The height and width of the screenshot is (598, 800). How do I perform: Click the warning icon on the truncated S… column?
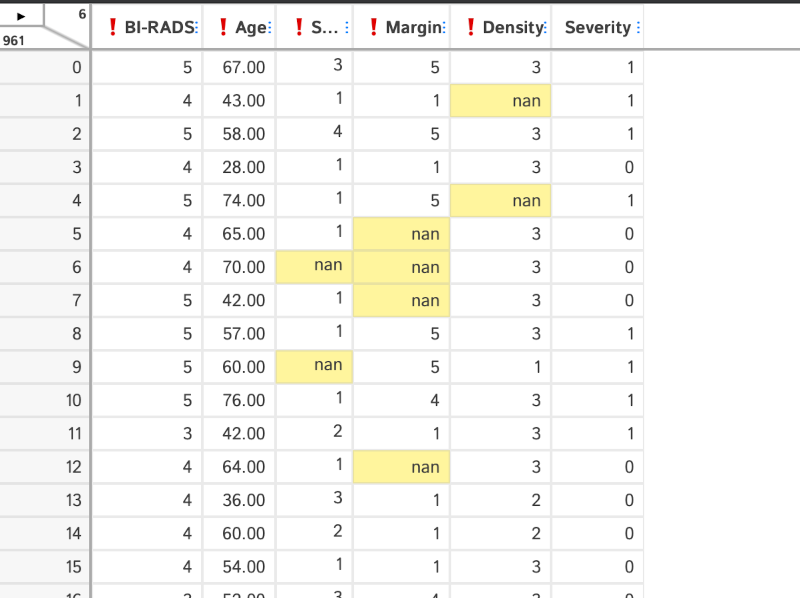(300, 28)
